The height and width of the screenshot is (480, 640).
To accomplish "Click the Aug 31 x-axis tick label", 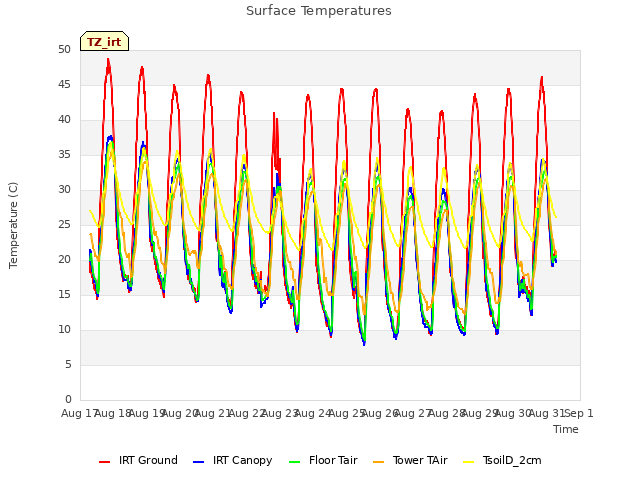I will coord(547,413).
